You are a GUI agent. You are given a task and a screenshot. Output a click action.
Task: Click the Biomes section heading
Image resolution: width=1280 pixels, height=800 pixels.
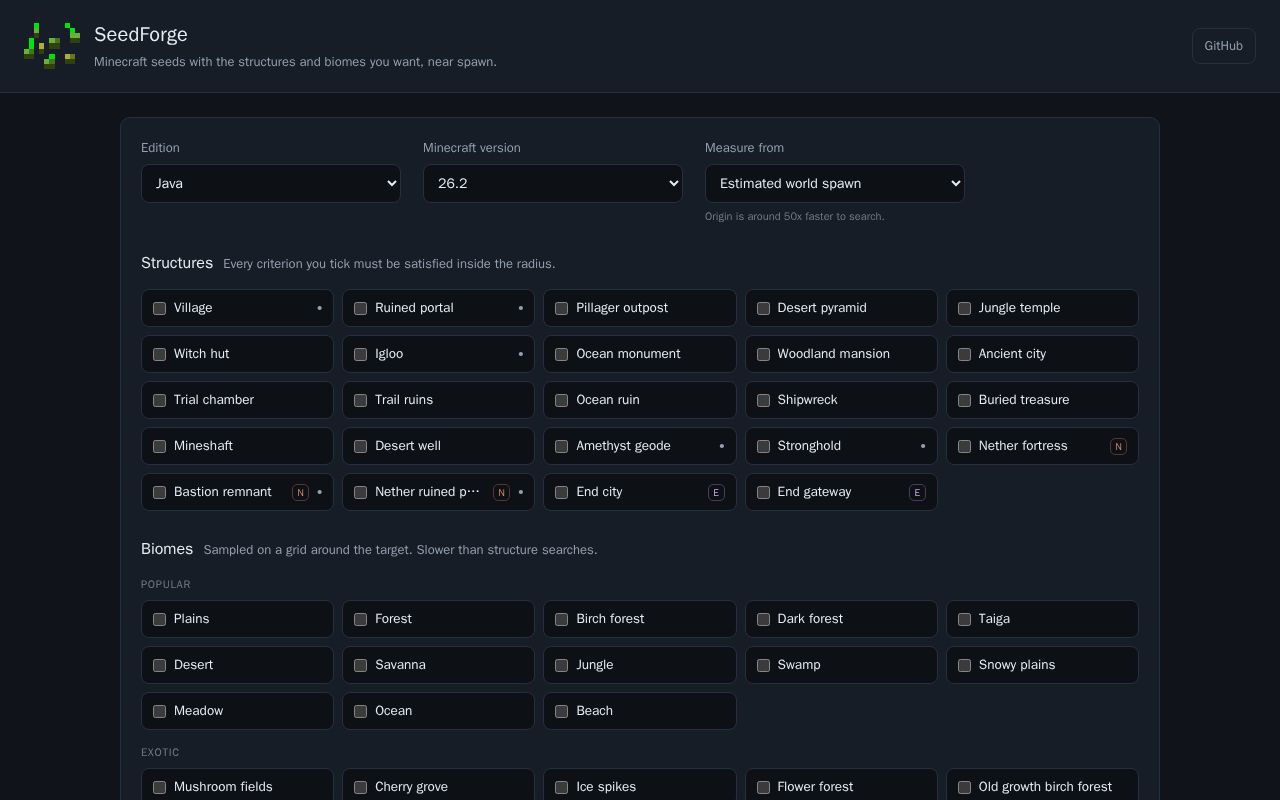point(167,549)
